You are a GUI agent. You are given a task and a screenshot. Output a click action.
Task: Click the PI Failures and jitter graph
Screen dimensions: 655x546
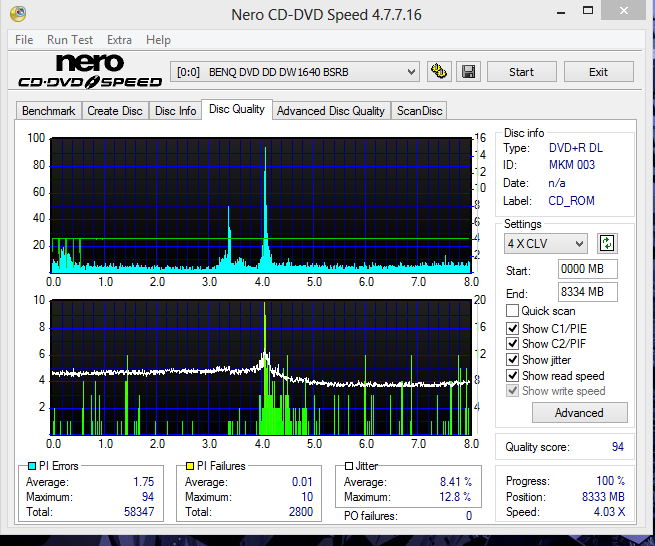(261, 368)
